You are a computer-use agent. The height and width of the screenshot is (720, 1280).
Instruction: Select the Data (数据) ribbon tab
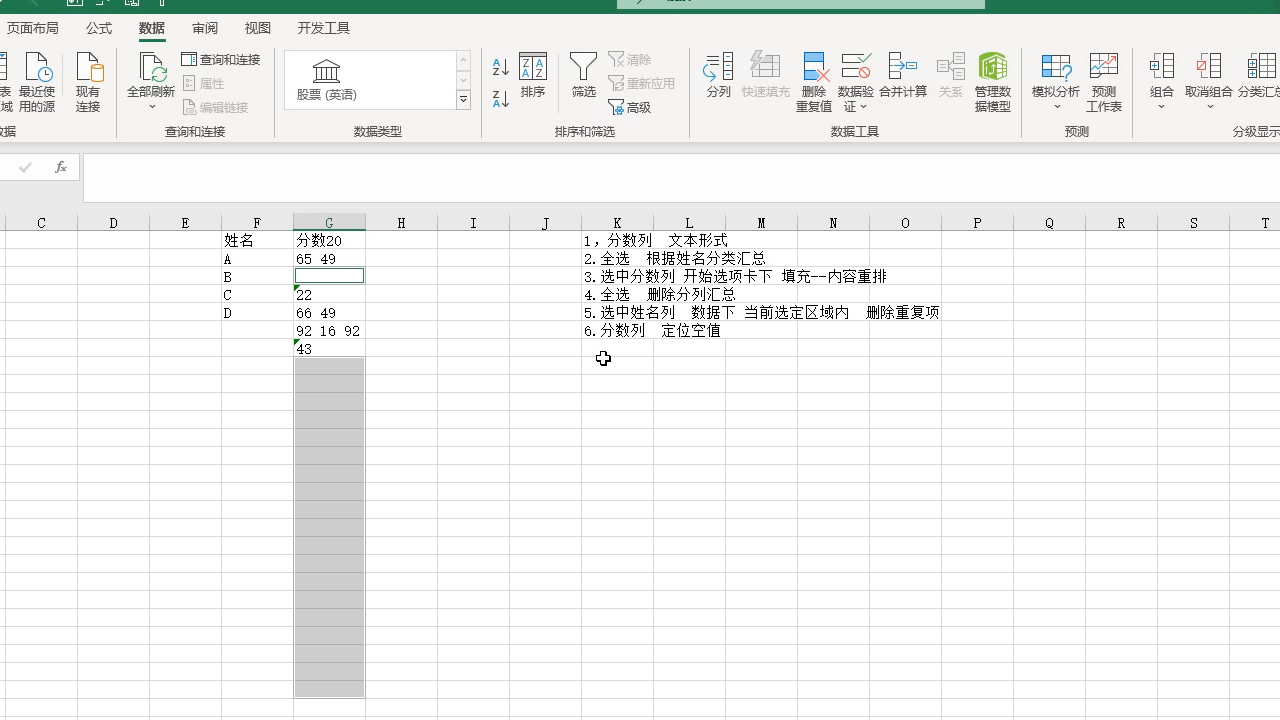[x=152, y=28]
